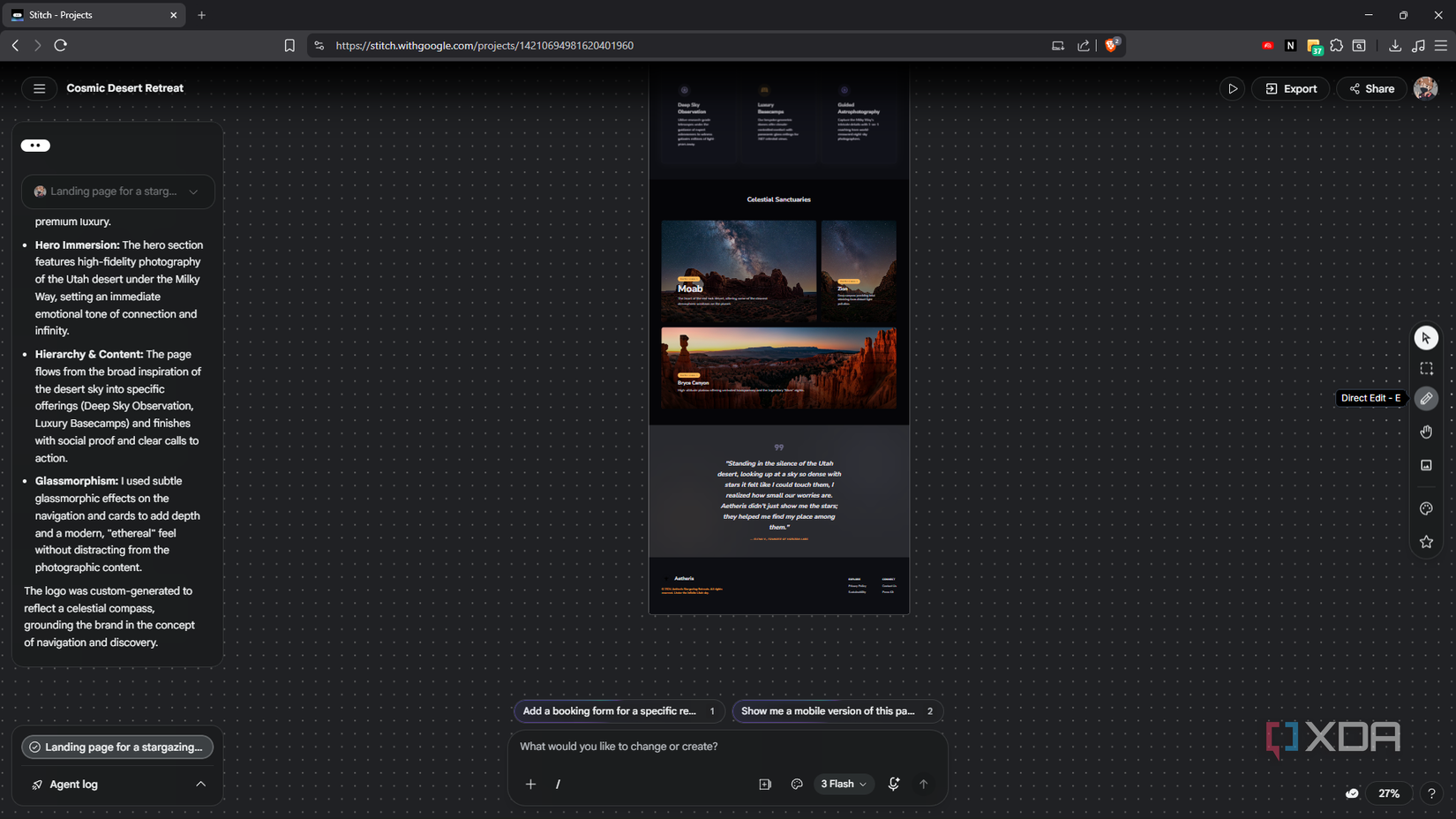Activate the area selection frame tool
The height and width of the screenshot is (819, 1456).
pos(1426,368)
